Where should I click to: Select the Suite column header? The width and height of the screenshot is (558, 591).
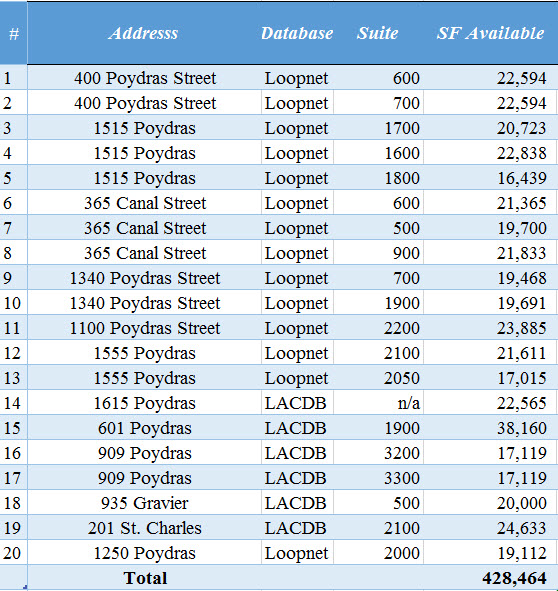[378, 33]
